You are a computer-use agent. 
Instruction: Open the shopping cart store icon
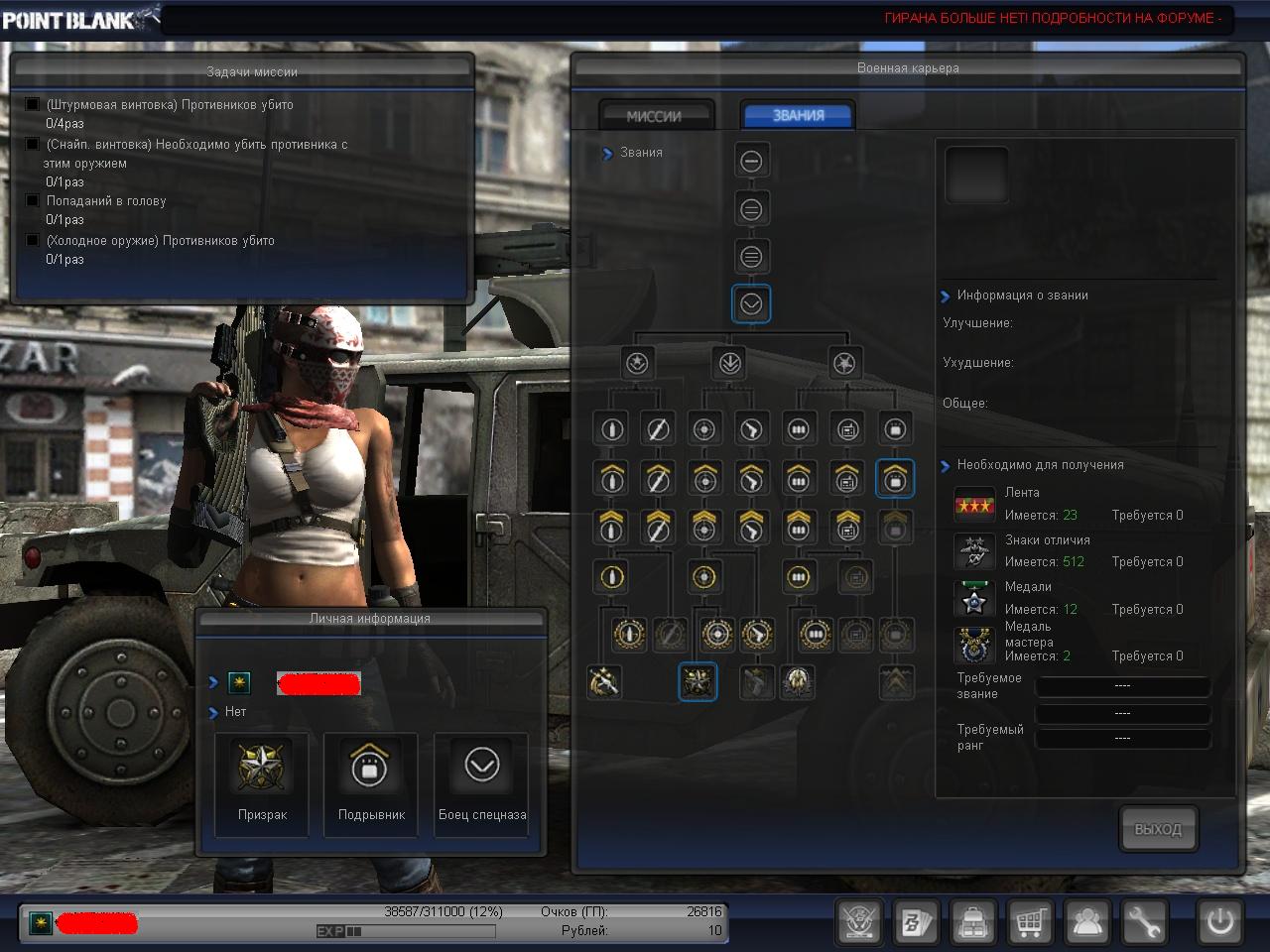pyautogui.click(x=1030, y=922)
